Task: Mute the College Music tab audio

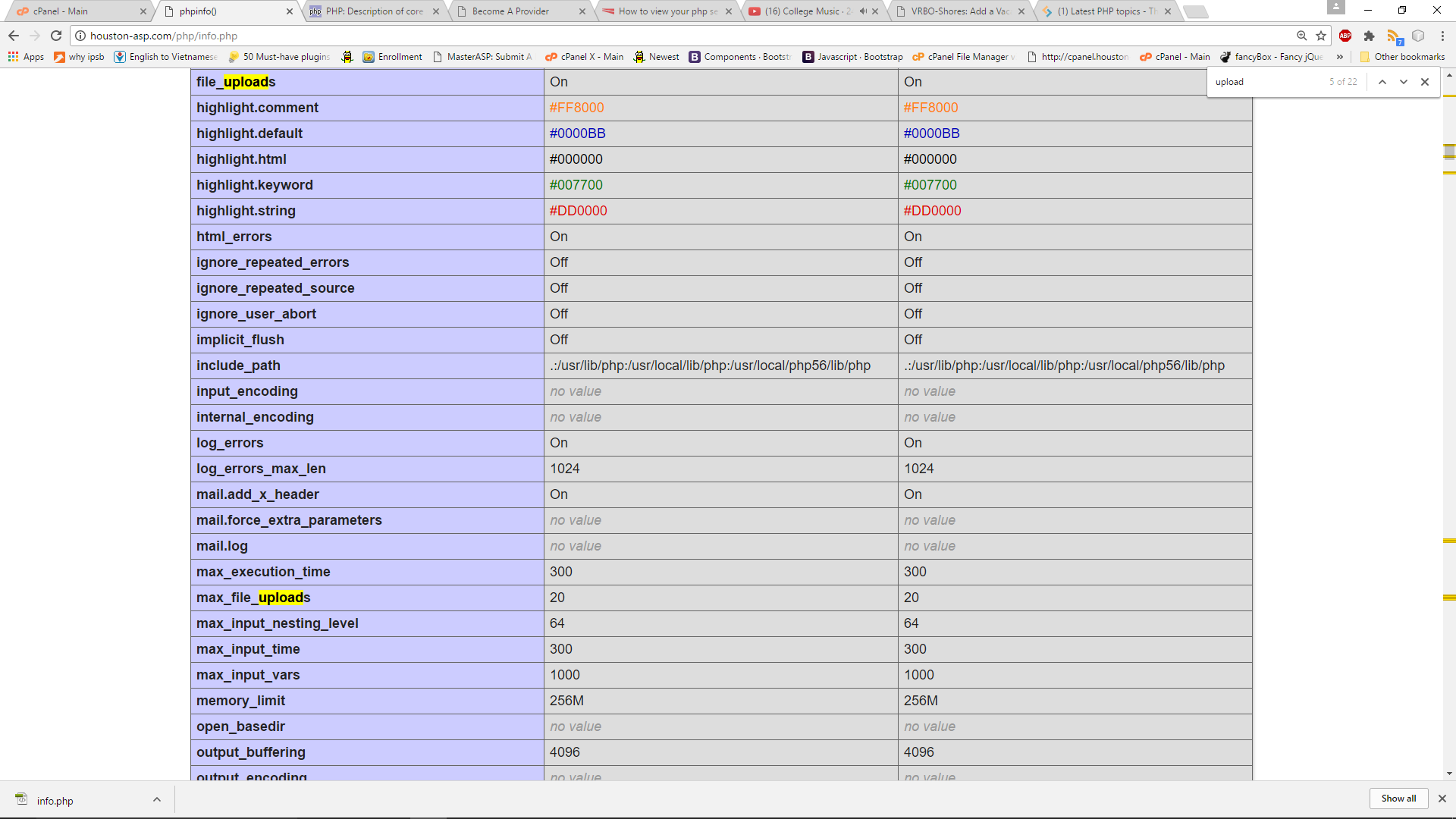Action: tap(862, 11)
